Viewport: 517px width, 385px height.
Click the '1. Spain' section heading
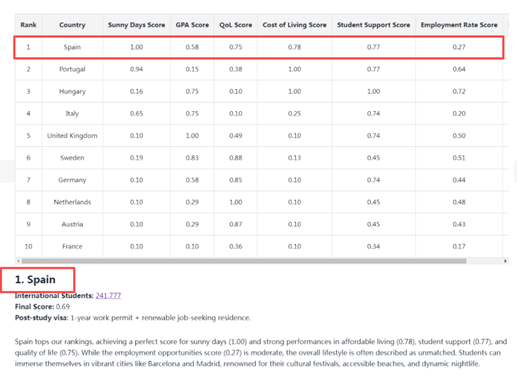(x=35, y=279)
